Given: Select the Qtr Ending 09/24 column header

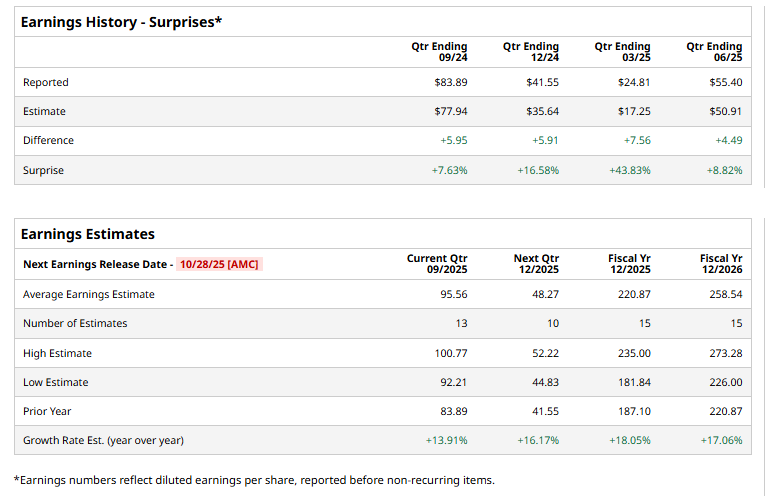Looking at the screenshot, I should click(440, 52).
